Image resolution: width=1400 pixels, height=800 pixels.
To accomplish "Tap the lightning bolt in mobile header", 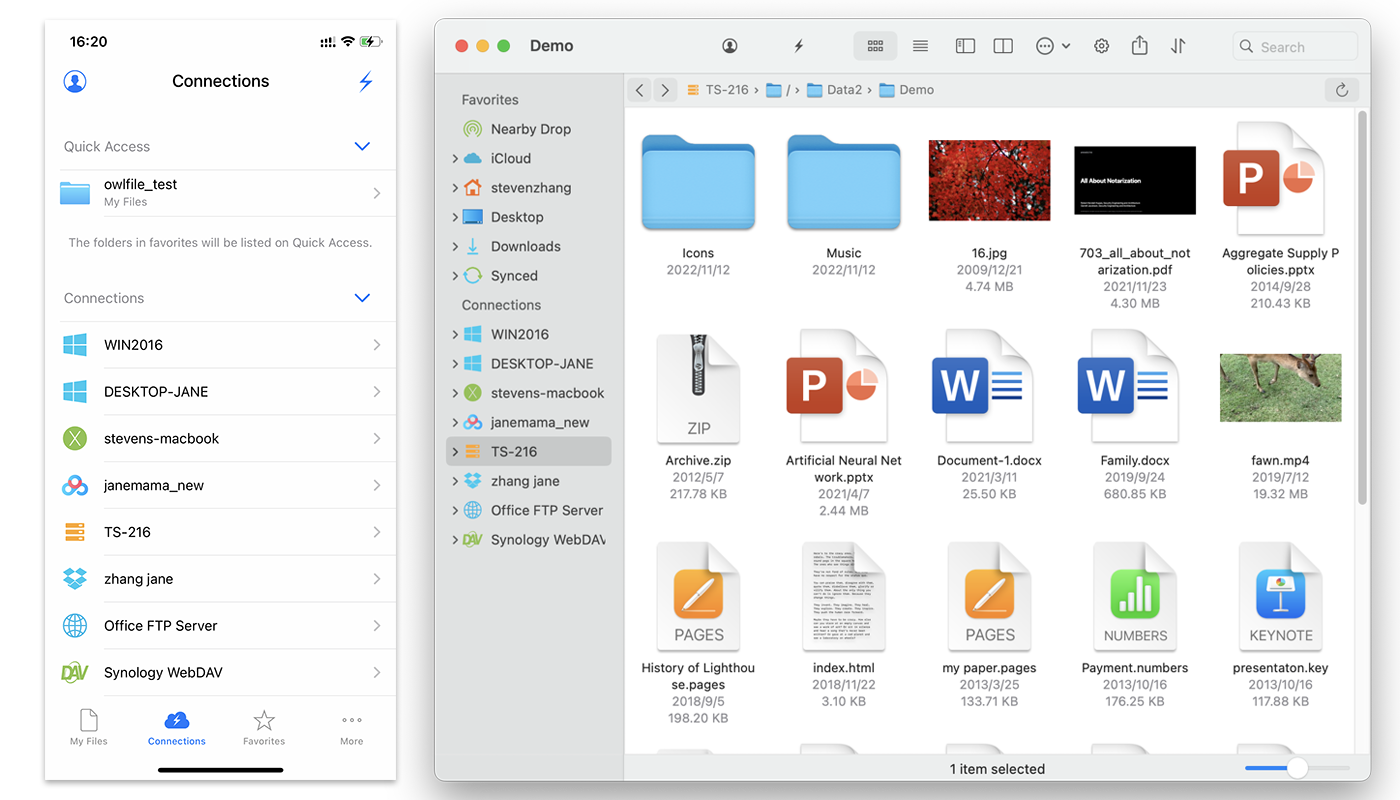I will (x=366, y=82).
